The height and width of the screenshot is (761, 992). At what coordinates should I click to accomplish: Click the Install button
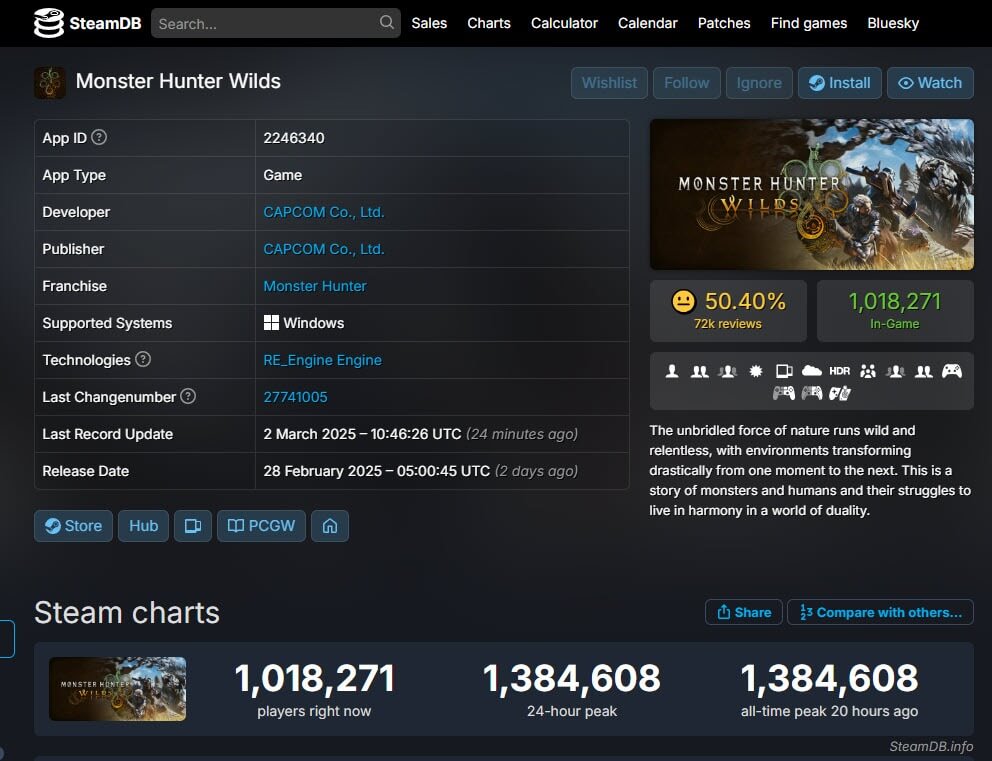click(x=840, y=83)
